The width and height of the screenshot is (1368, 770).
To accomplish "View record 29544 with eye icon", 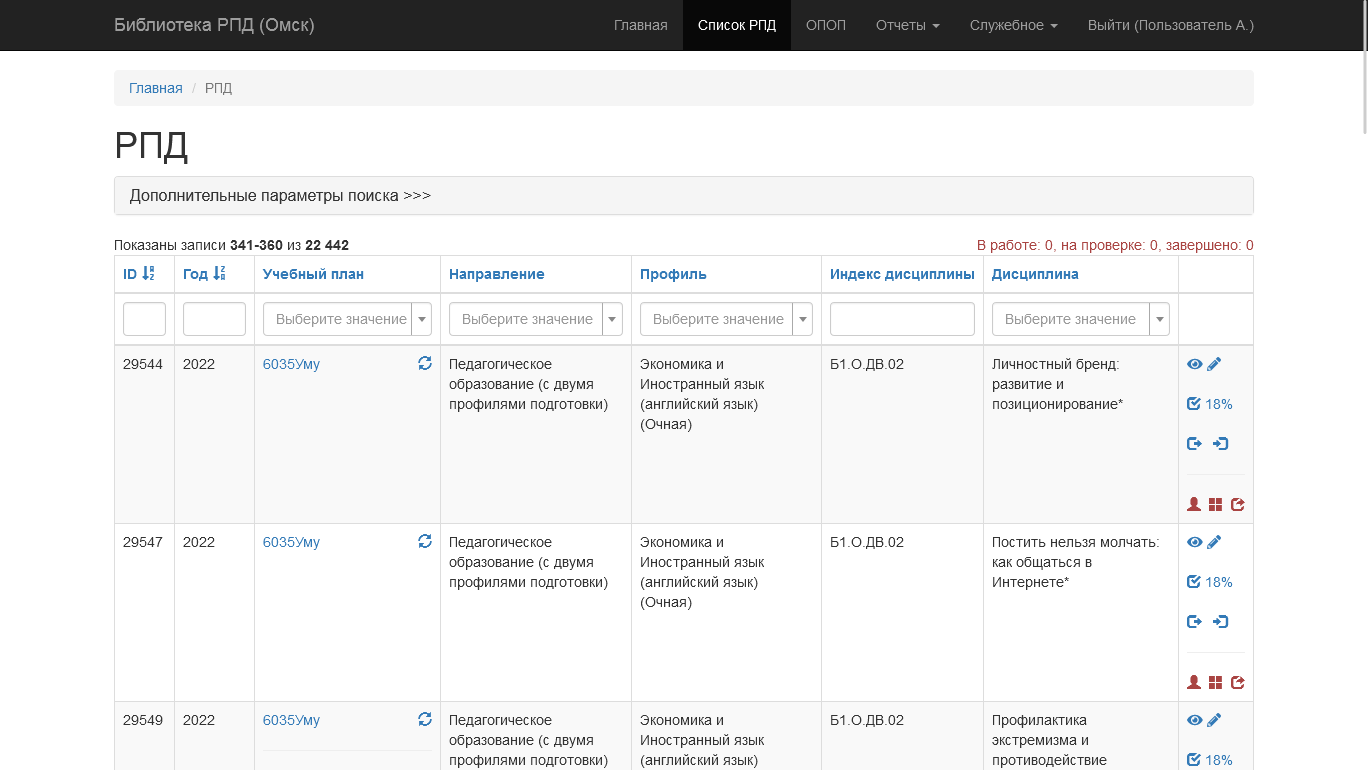I will point(1194,364).
